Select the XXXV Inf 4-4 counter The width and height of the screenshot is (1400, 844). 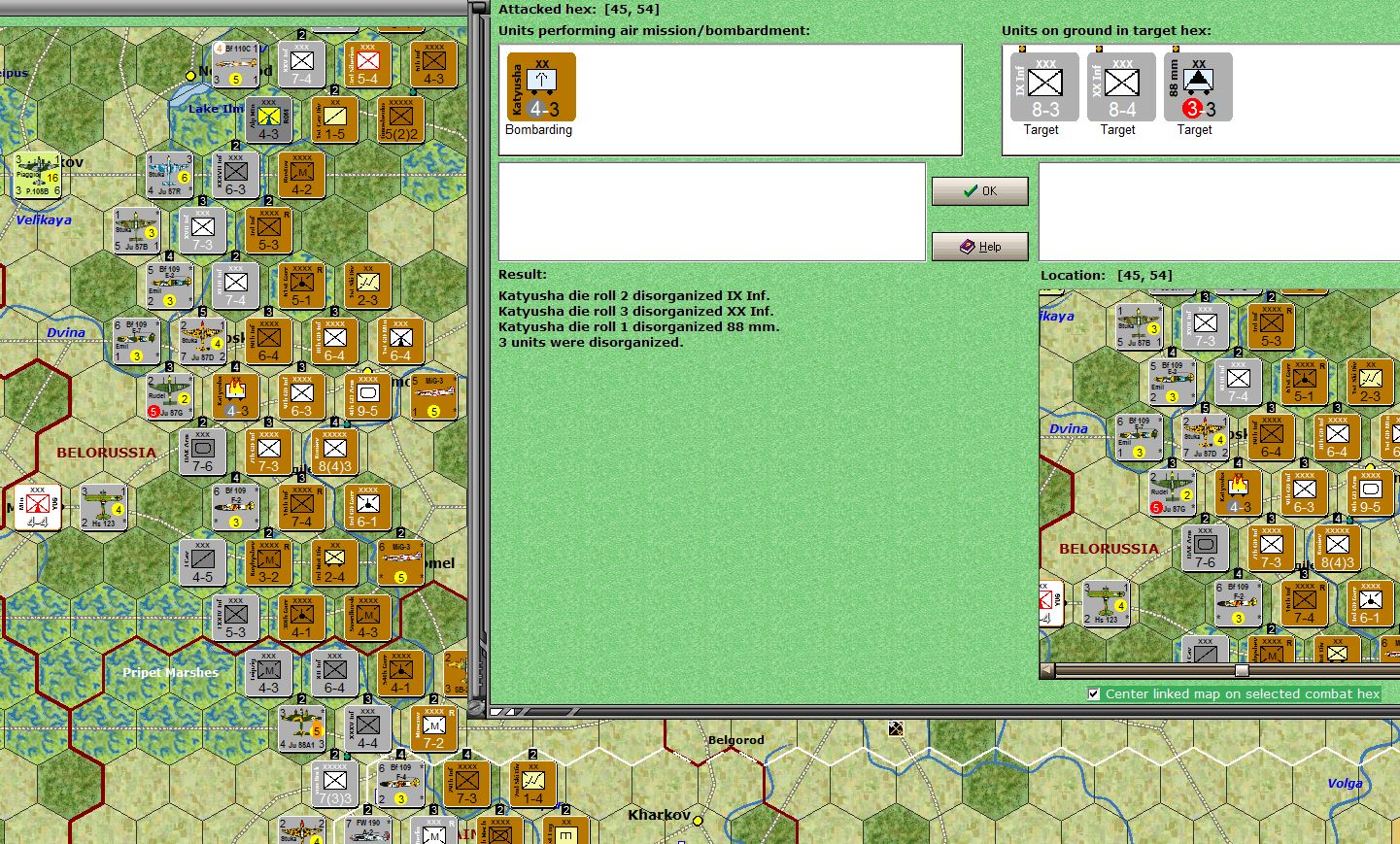[368, 729]
